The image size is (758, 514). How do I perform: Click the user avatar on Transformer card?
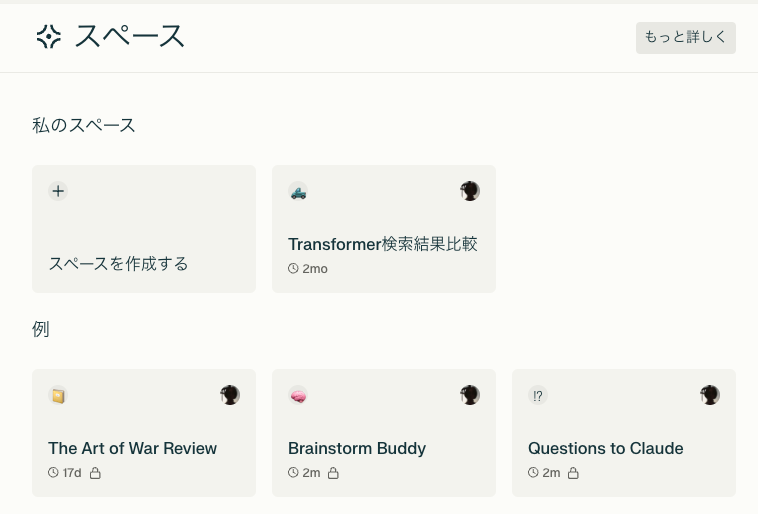[470, 191]
